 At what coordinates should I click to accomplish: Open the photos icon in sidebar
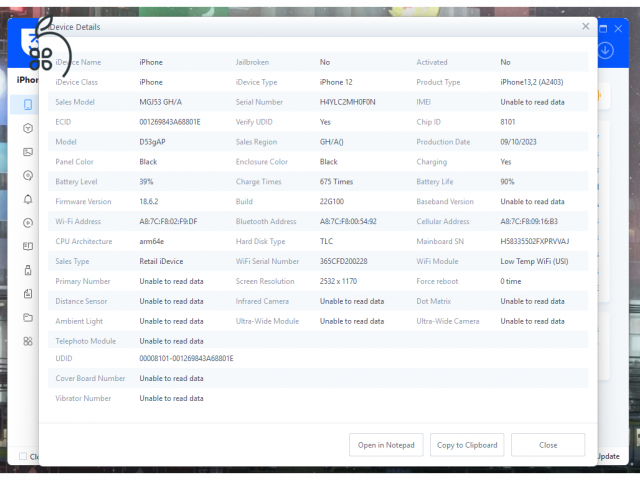tap(28, 152)
